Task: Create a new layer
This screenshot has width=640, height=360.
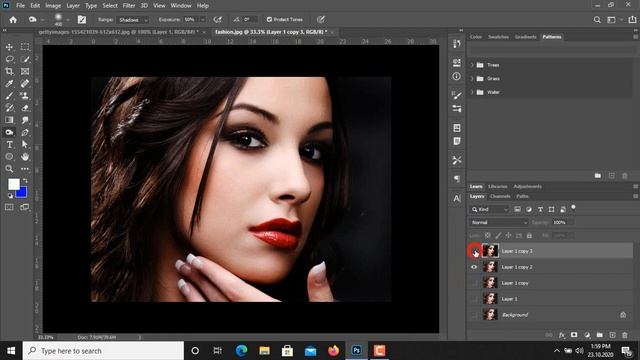Action: (x=612, y=335)
